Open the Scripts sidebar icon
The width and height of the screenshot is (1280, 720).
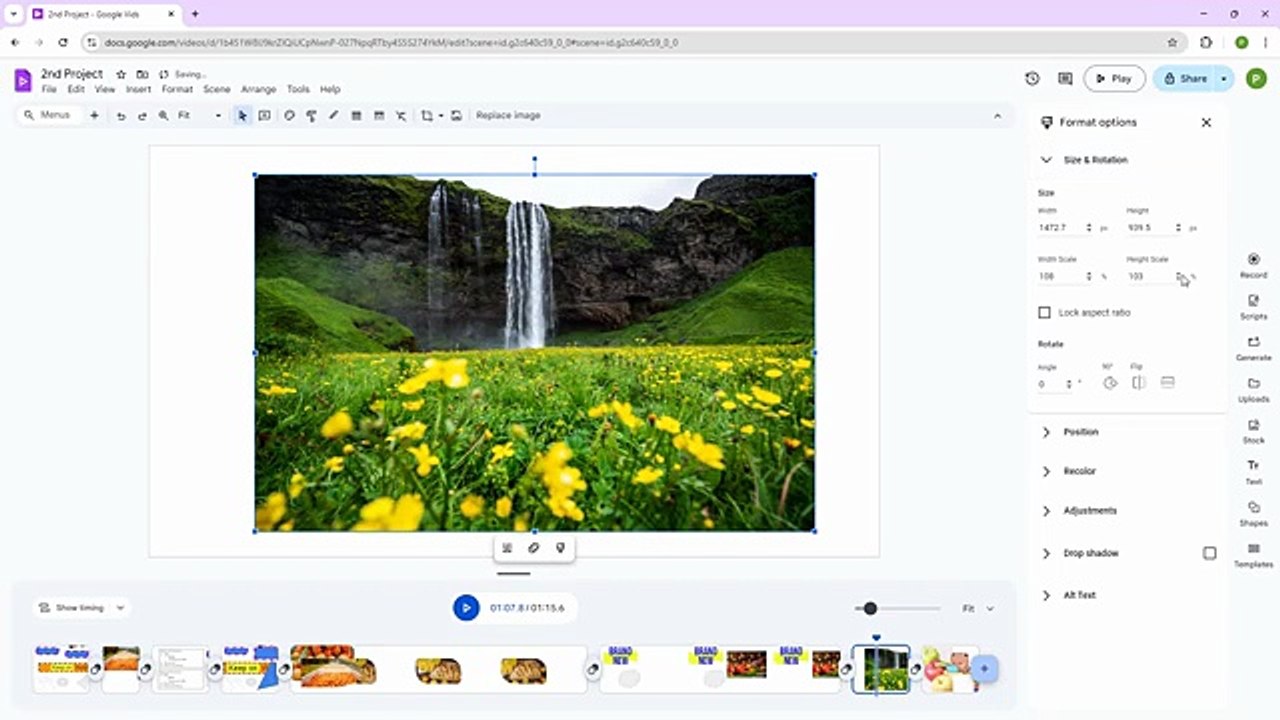point(1253,307)
